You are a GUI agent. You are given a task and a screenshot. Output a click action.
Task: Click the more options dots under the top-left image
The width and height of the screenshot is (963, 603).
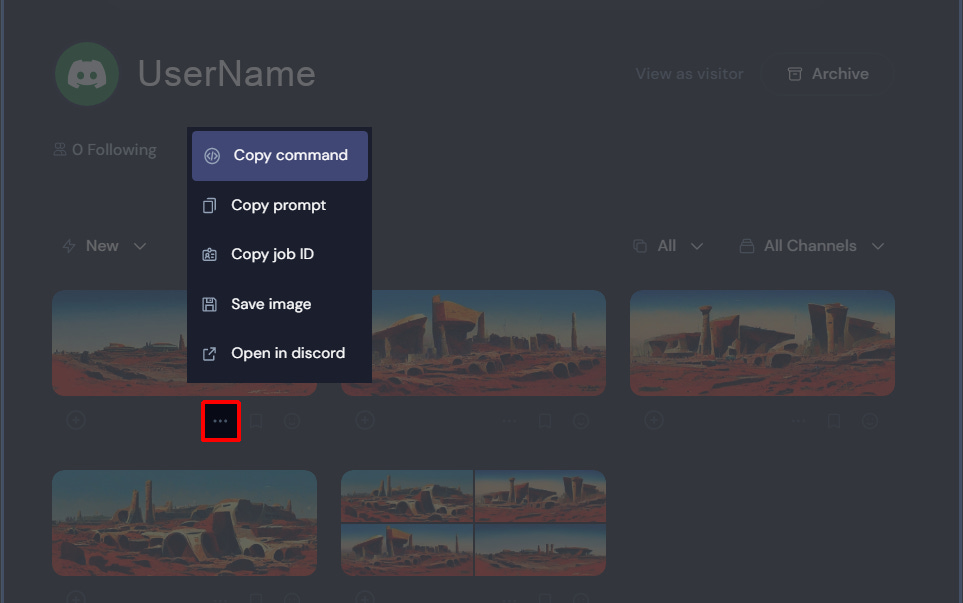(220, 421)
